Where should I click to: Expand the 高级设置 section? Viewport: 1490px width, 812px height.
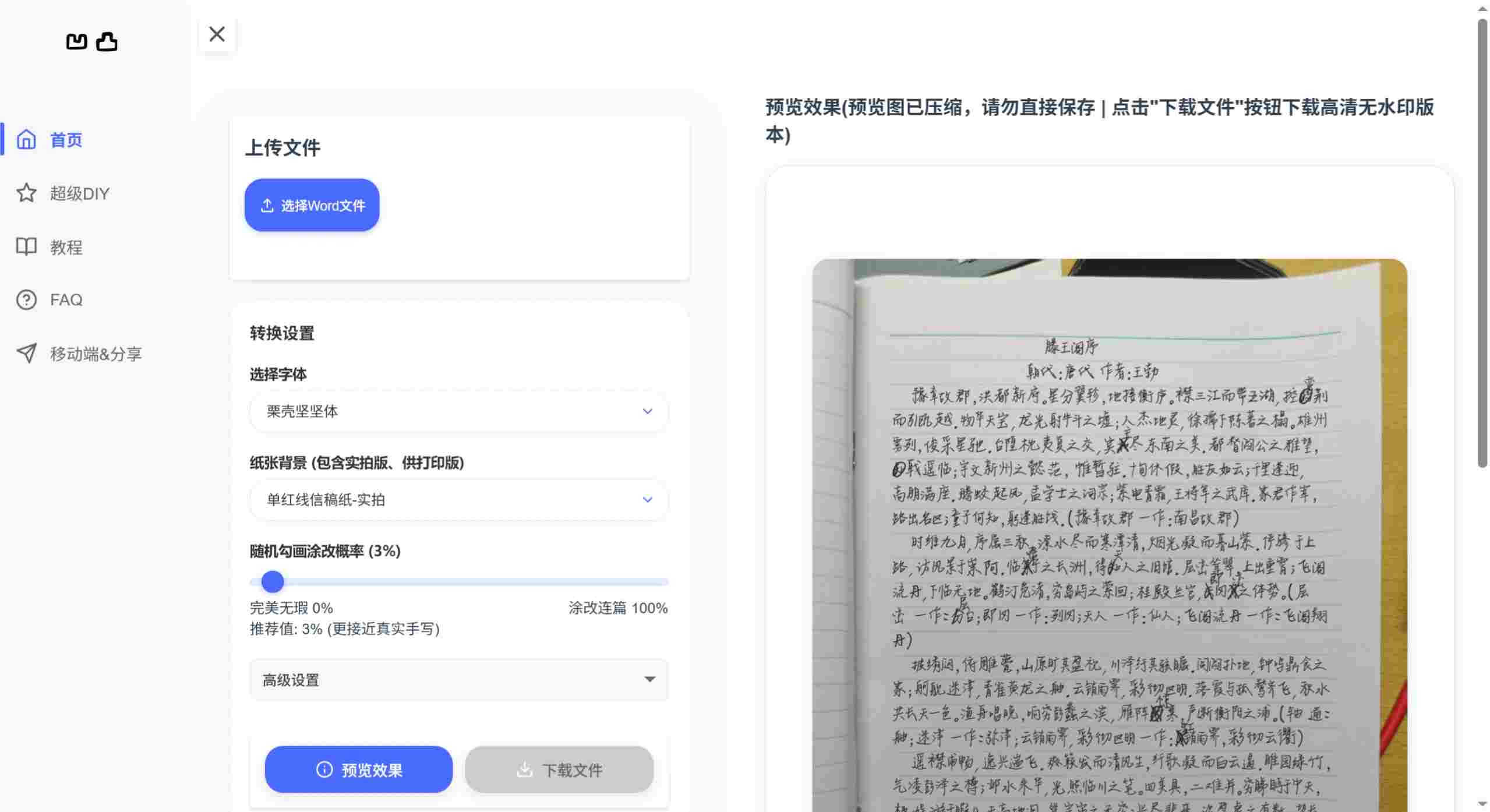coord(458,680)
